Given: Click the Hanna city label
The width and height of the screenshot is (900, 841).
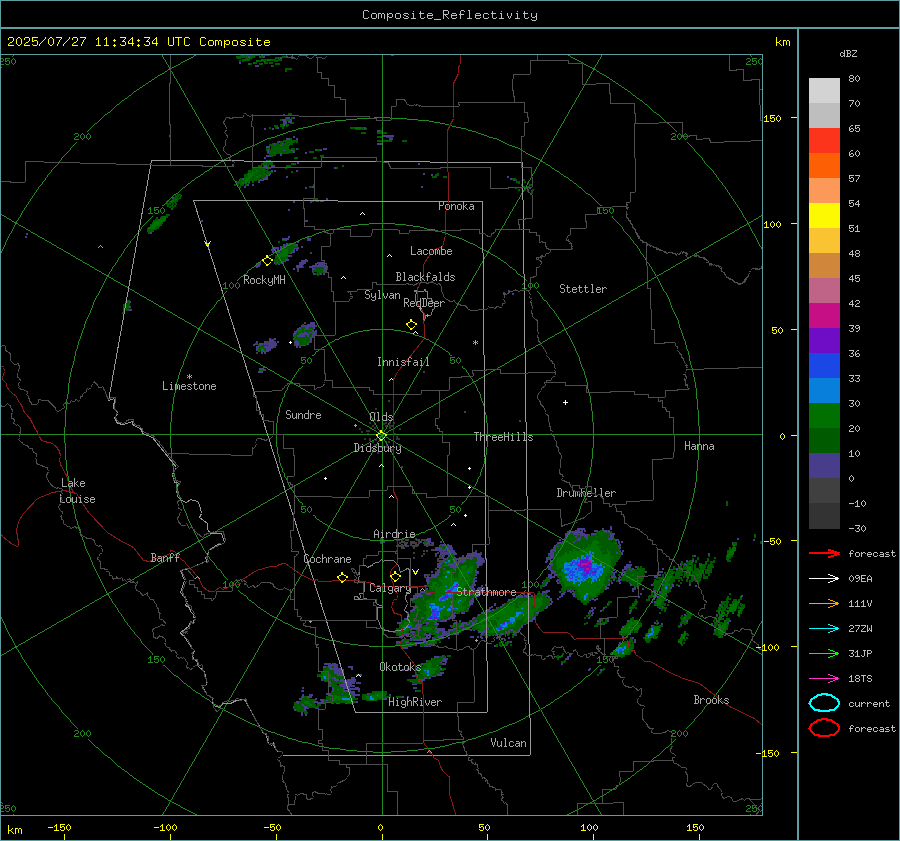Looking at the screenshot, I should pyautogui.click(x=699, y=446).
